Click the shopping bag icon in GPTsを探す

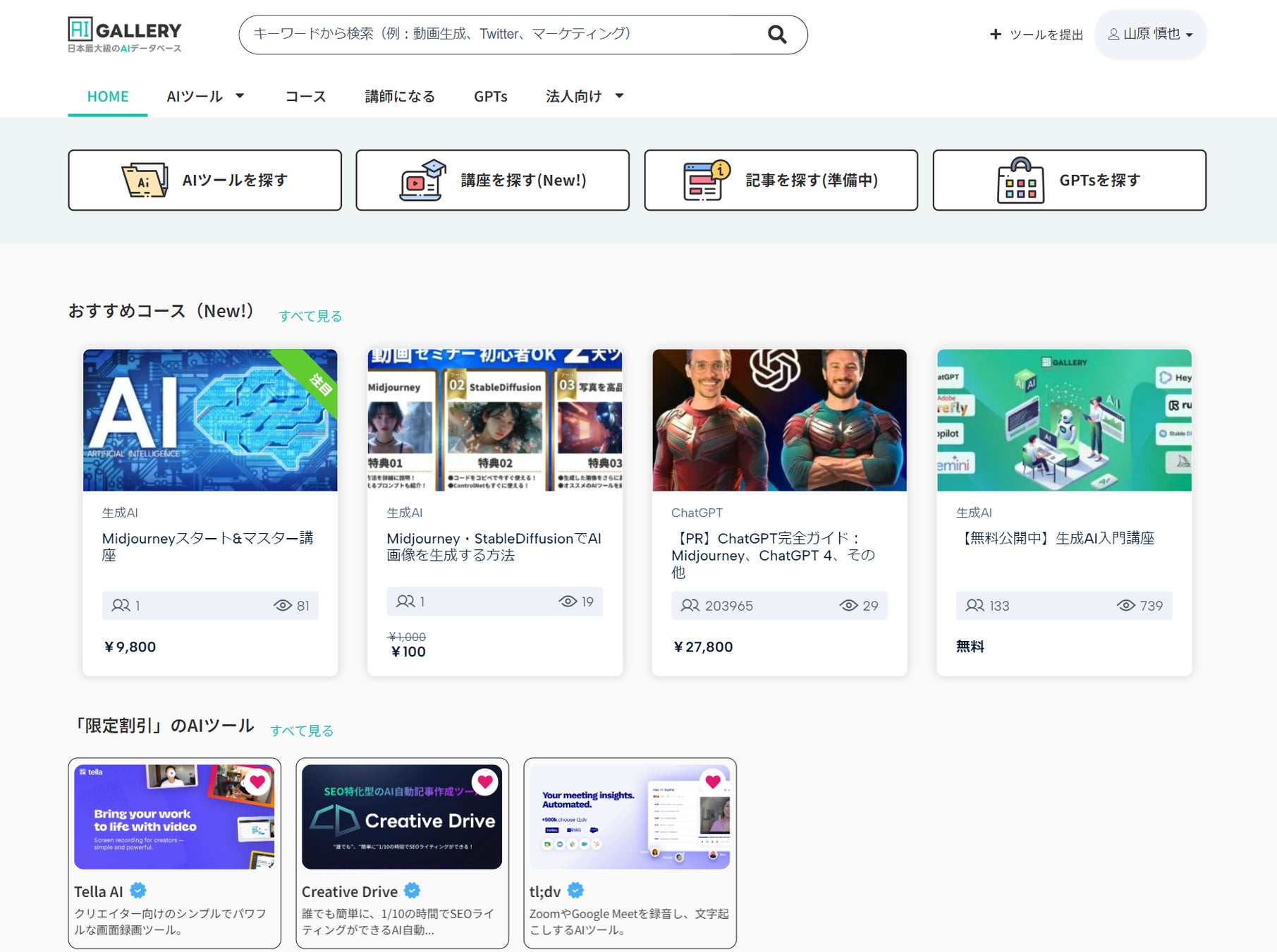[1020, 180]
